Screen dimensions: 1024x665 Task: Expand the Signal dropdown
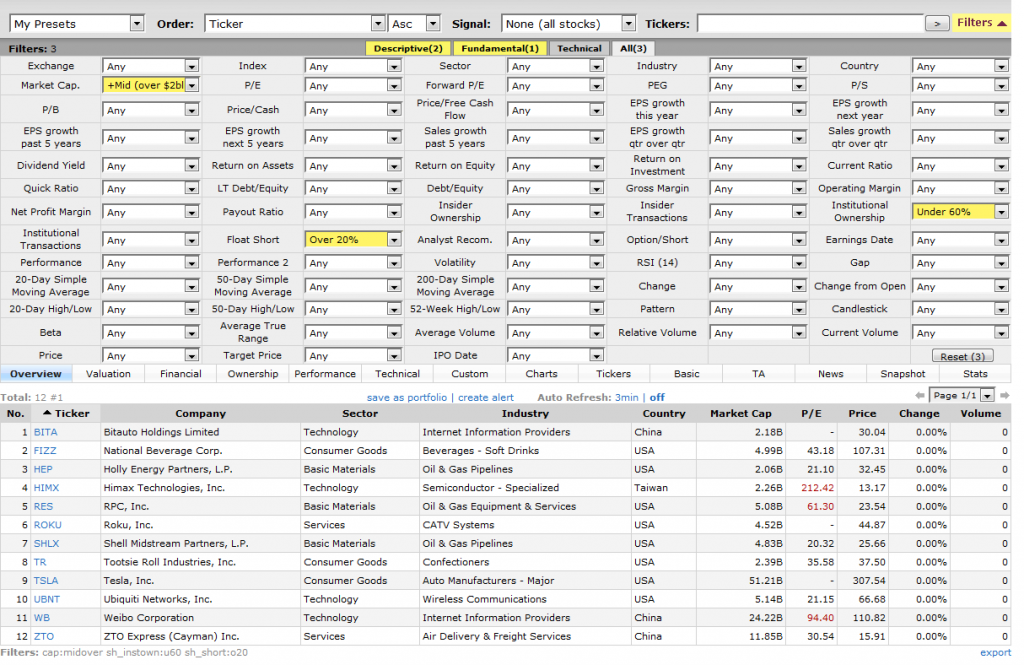click(x=569, y=24)
